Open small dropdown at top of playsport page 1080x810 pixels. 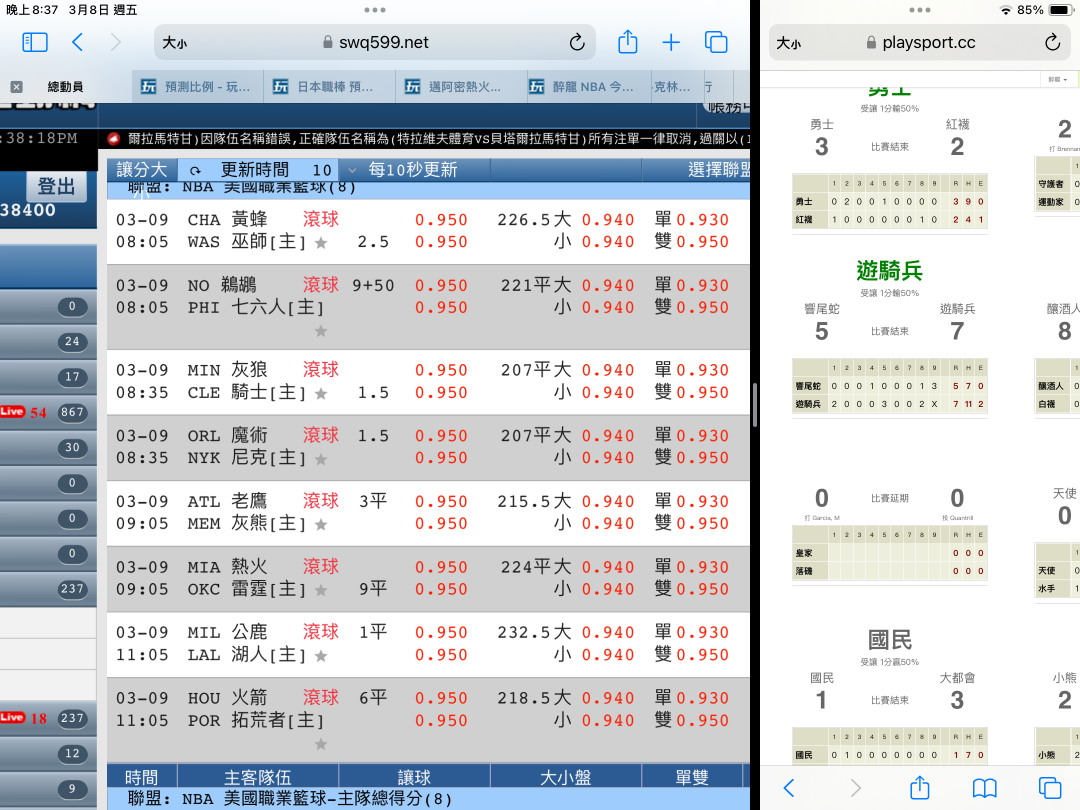point(1058,79)
